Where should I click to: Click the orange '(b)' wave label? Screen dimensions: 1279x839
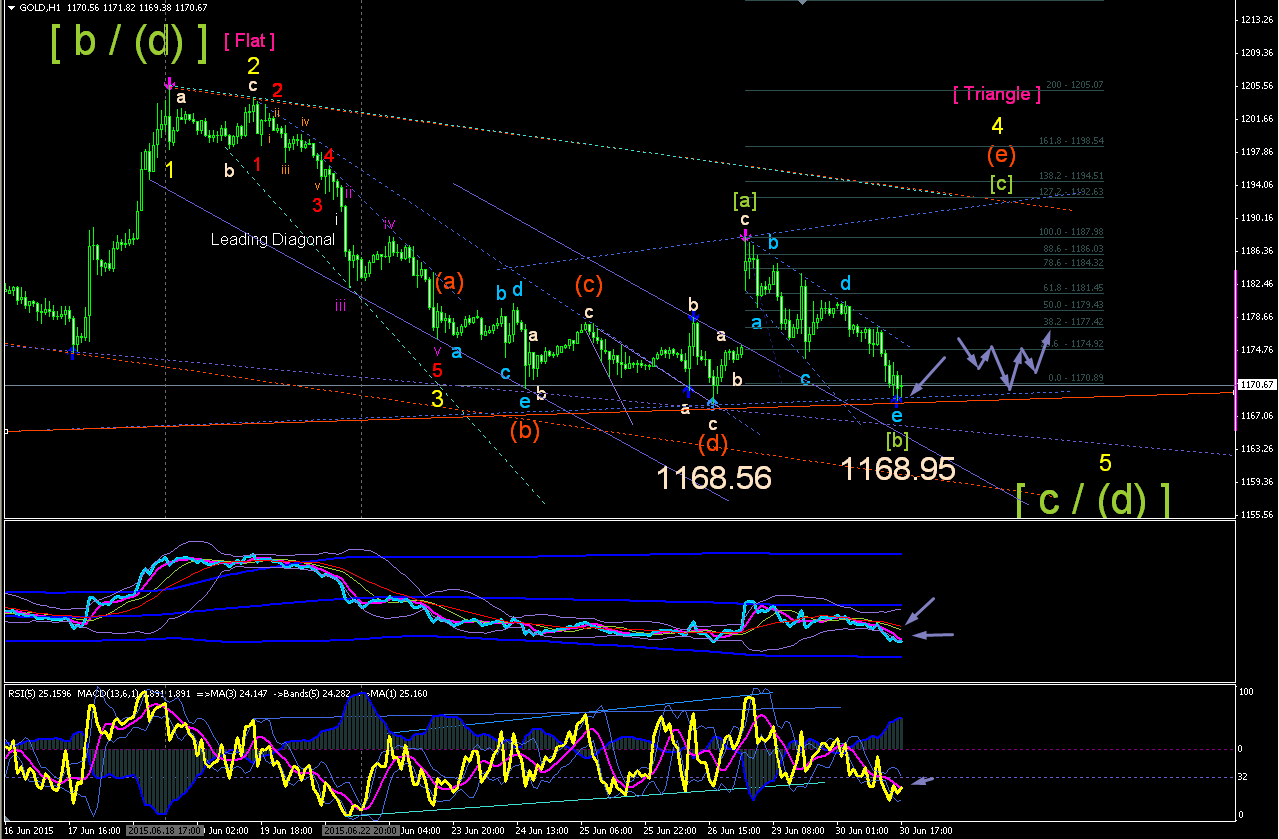coord(525,431)
